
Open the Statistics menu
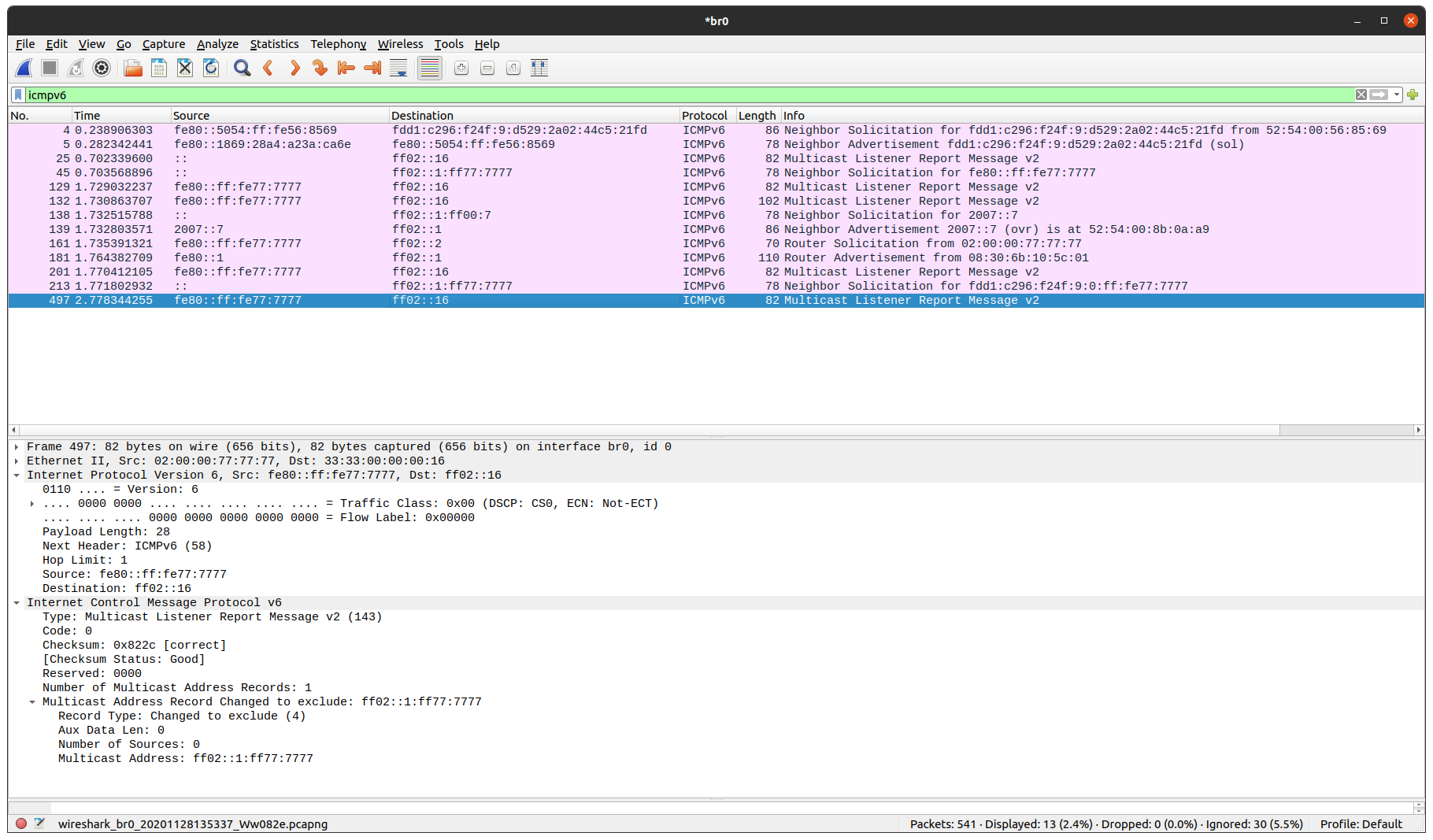274,44
